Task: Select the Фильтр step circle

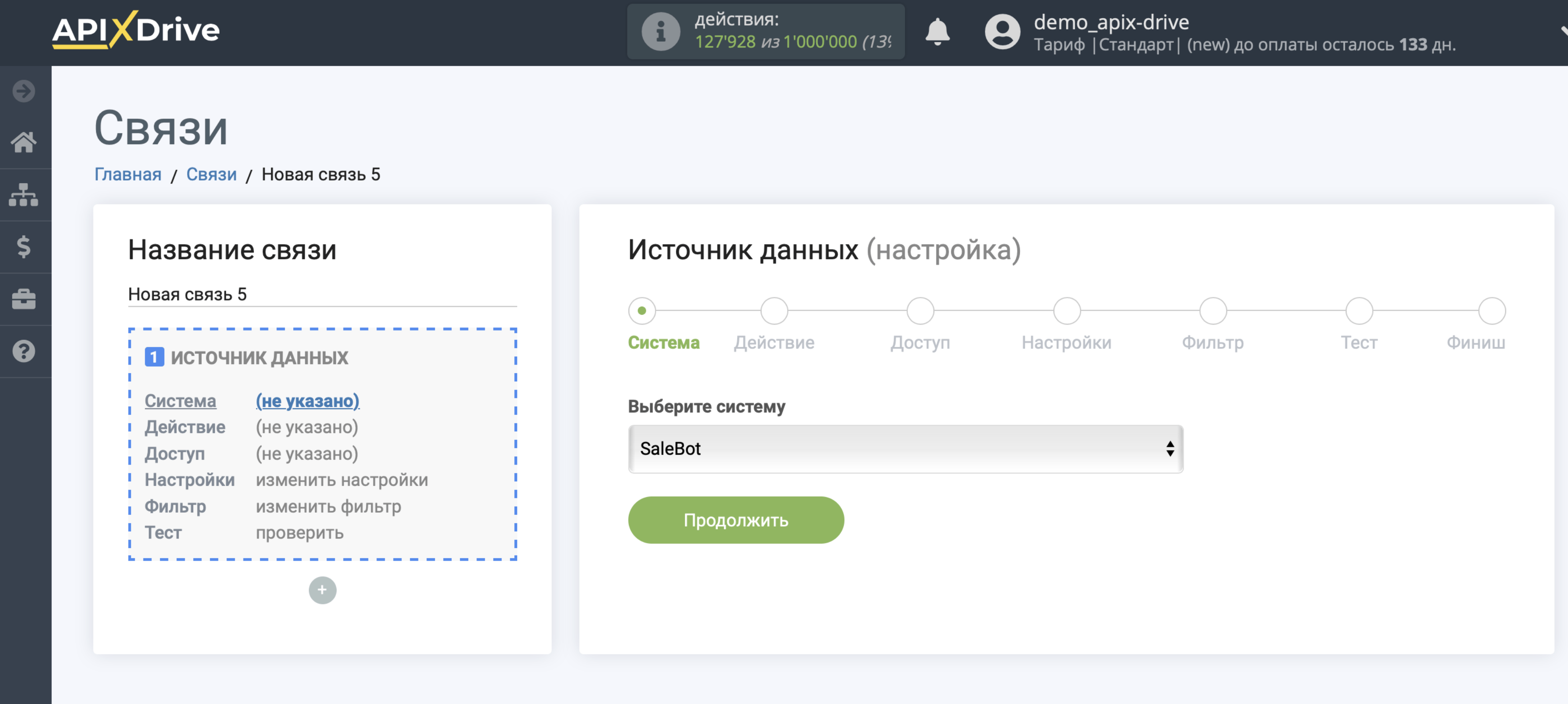Action: tap(1212, 311)
